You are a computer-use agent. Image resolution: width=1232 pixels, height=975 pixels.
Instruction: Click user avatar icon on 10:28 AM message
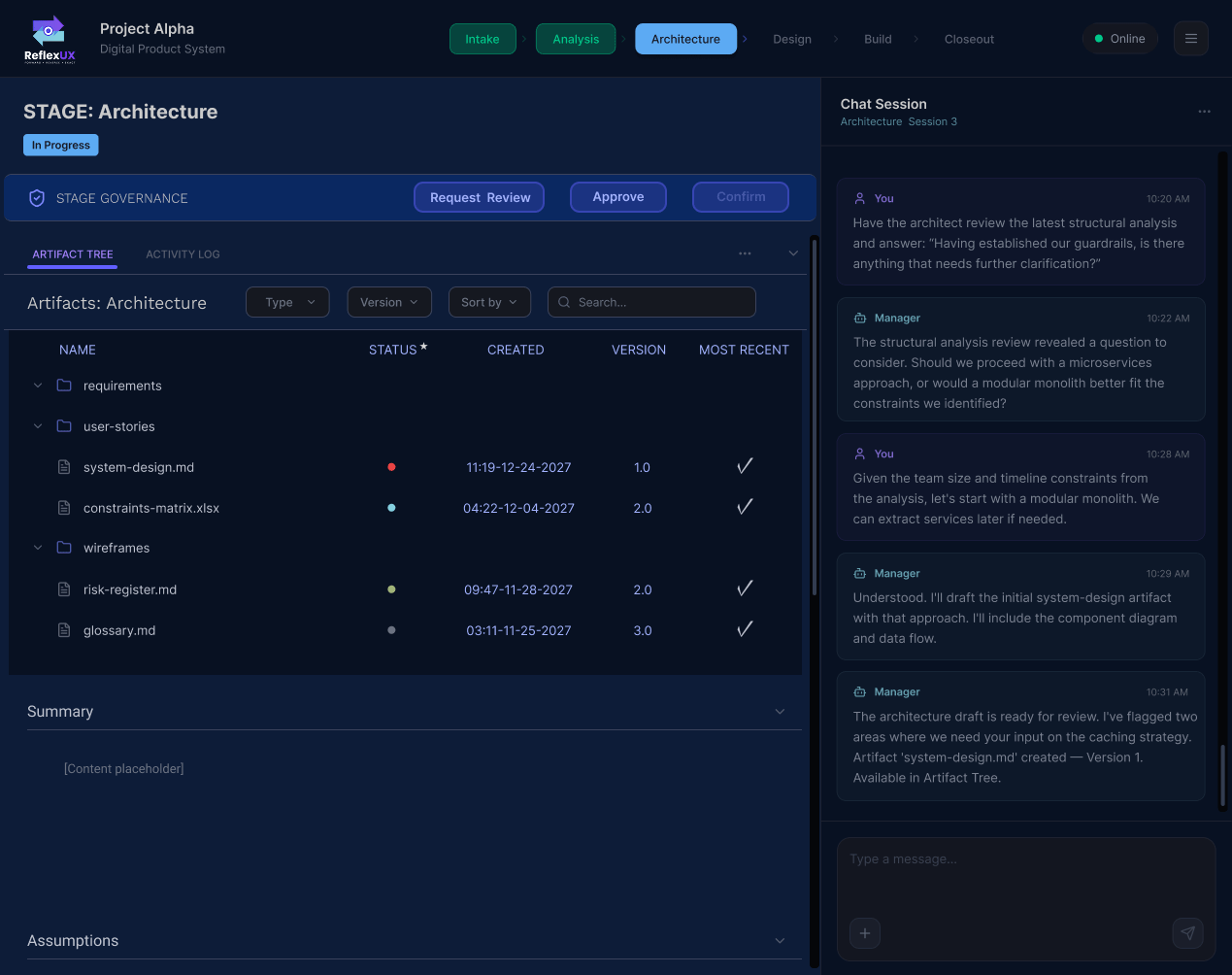(859, 454)
